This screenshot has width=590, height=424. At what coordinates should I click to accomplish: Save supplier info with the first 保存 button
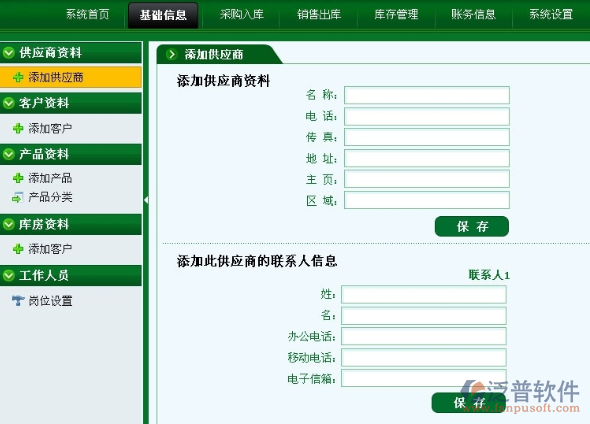(x=472, y=226)
